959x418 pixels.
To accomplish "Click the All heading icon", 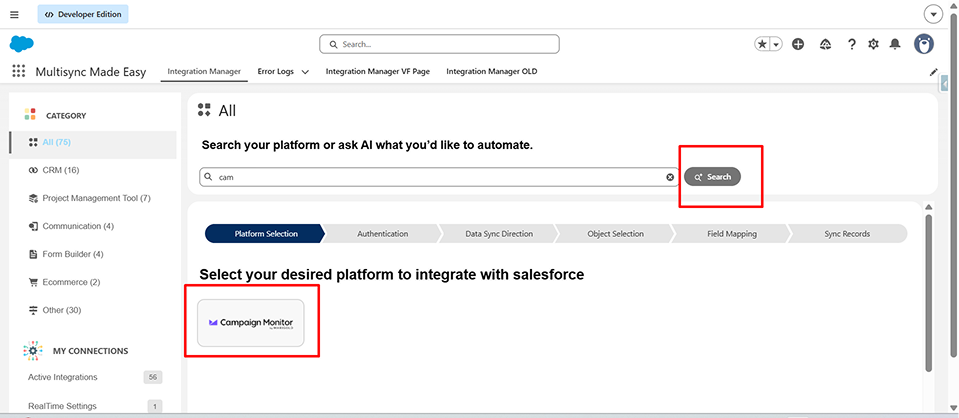I will (x=204, y=110).
